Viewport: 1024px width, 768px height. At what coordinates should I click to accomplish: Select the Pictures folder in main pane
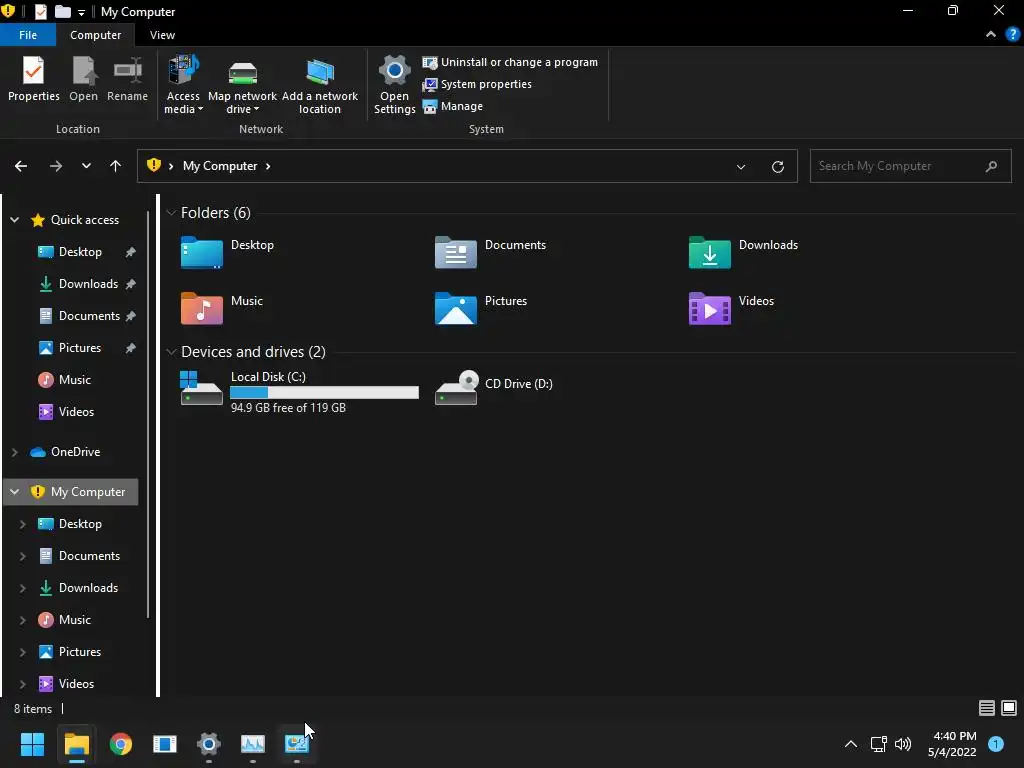(481, 308)
